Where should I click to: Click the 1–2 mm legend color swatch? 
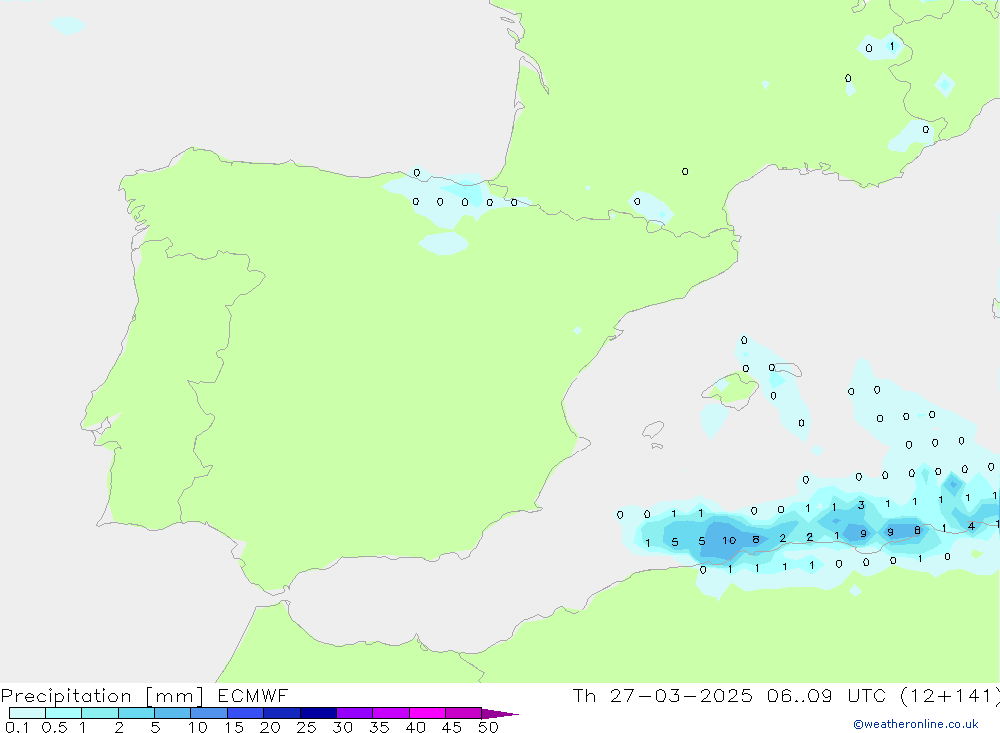99,713
